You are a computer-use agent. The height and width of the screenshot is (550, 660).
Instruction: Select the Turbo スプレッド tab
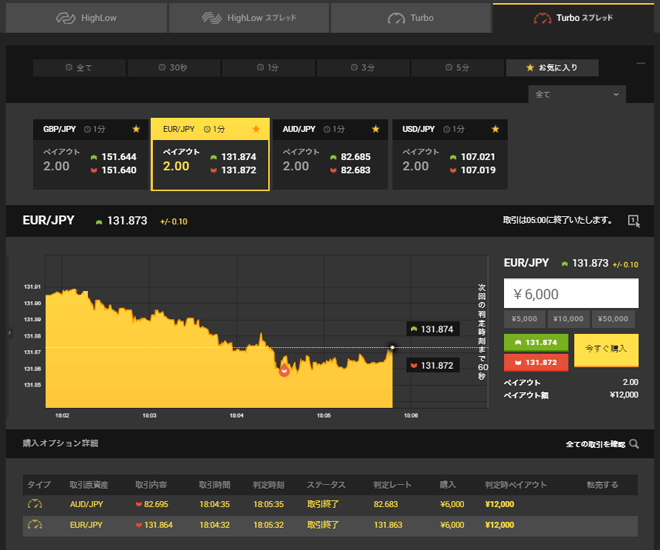(x=573, y=18)
